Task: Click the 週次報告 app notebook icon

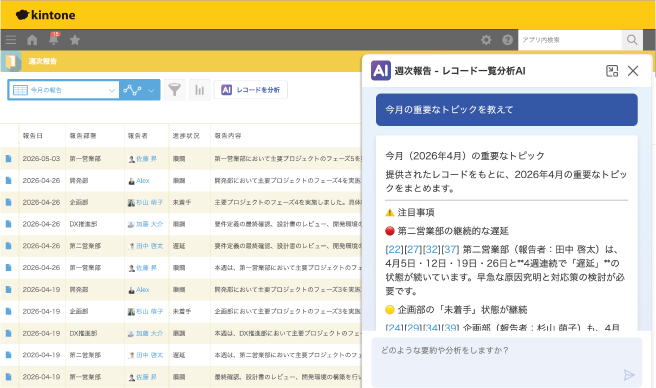Action: 11,61
